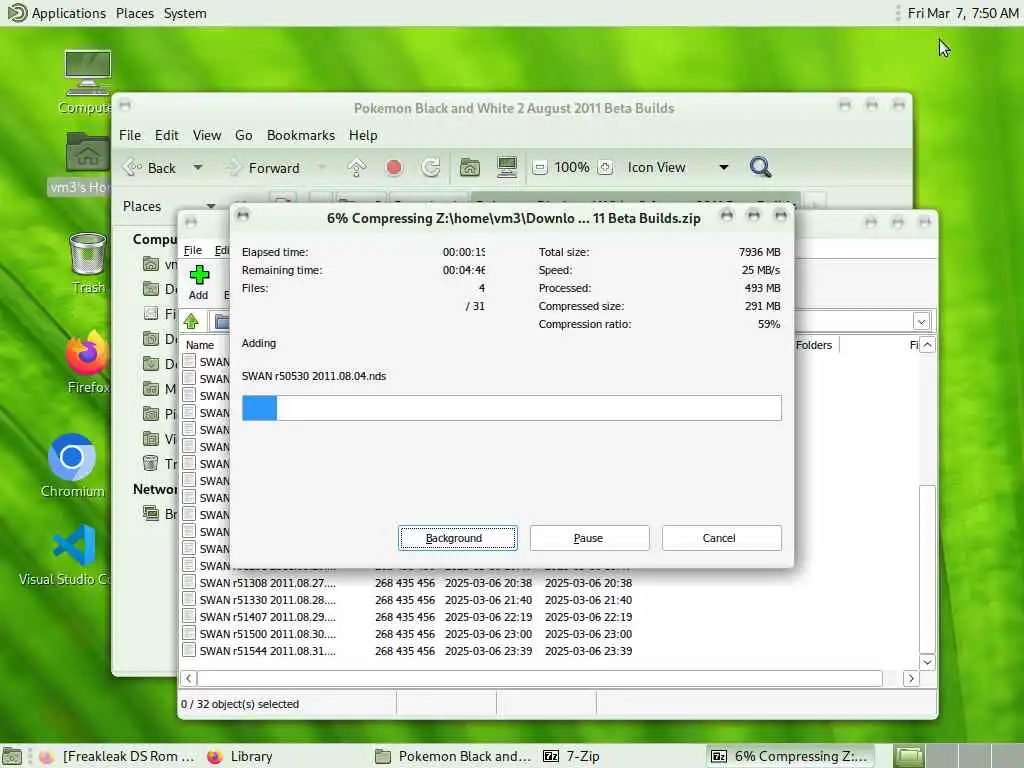The height and width of the screenshot is (768, 1024).
Task: Switch to Library taskbar window
Action: 240,756
